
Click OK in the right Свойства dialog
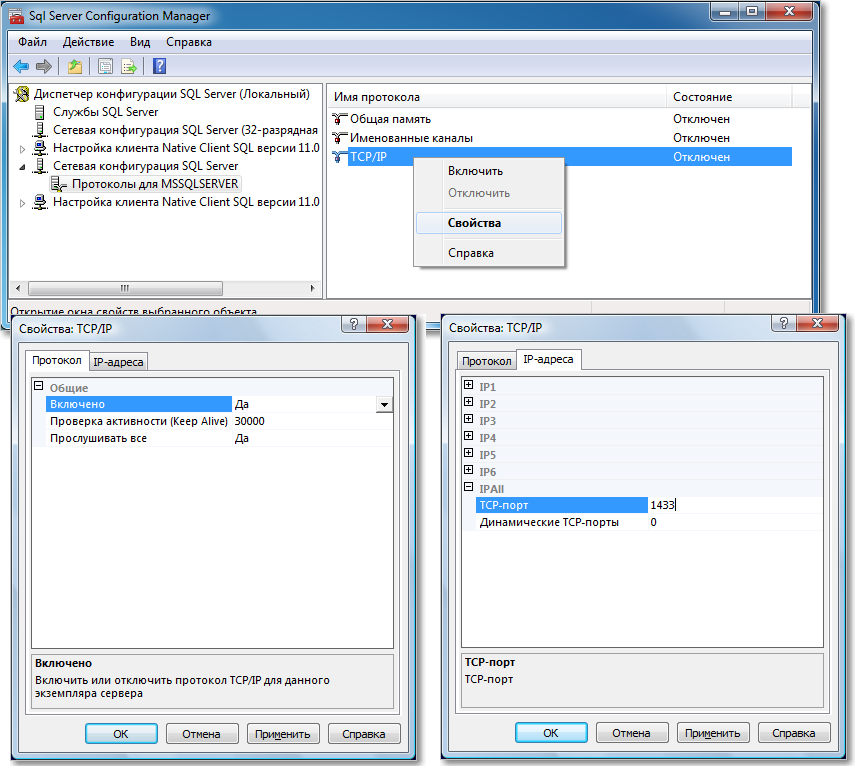(x=551, y=733)
